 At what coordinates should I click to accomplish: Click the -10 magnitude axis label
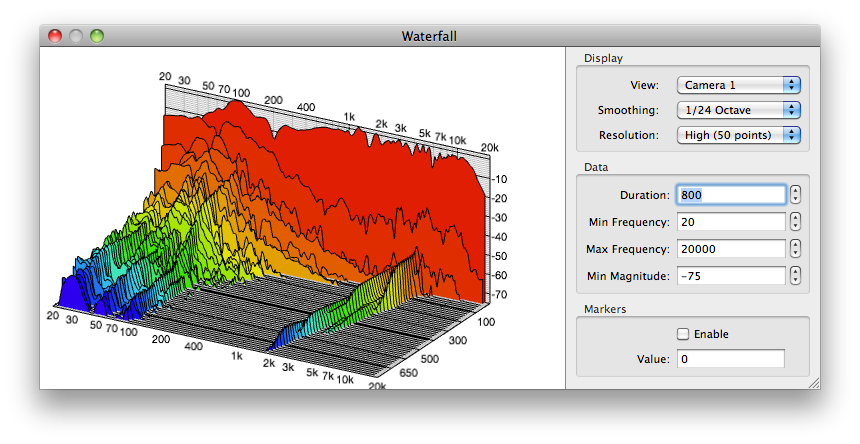[499, 179]
